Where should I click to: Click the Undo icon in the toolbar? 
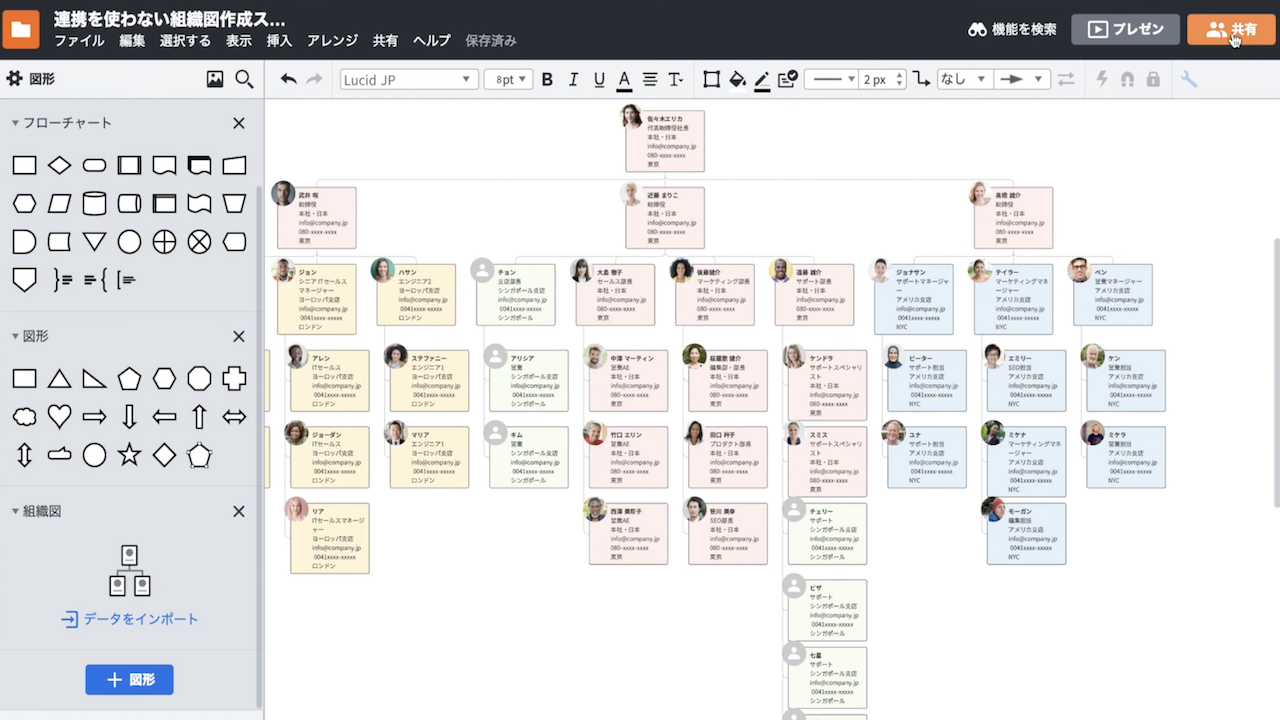coord(290,79)
